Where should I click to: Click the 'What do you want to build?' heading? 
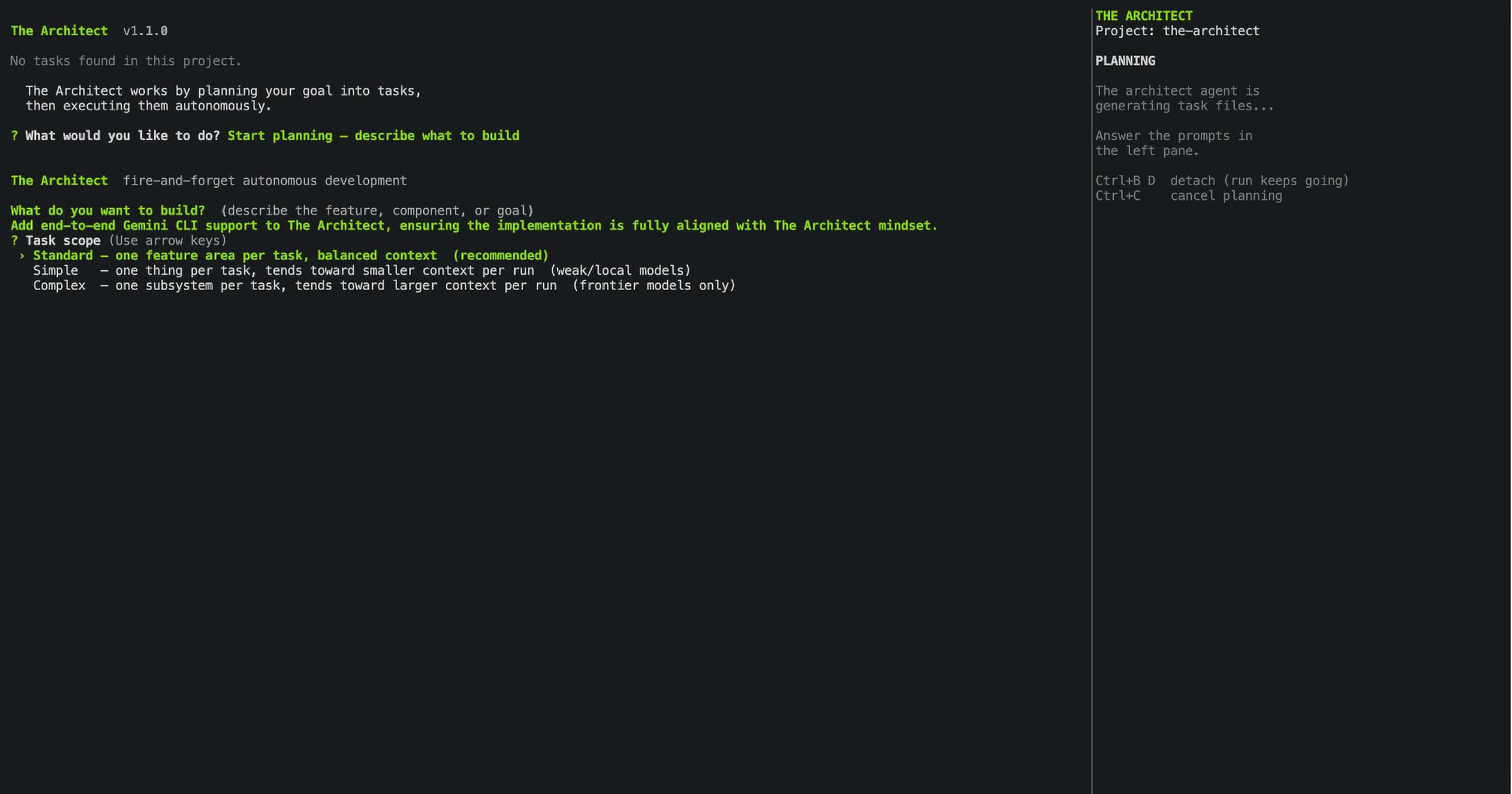tap(108, 210)
